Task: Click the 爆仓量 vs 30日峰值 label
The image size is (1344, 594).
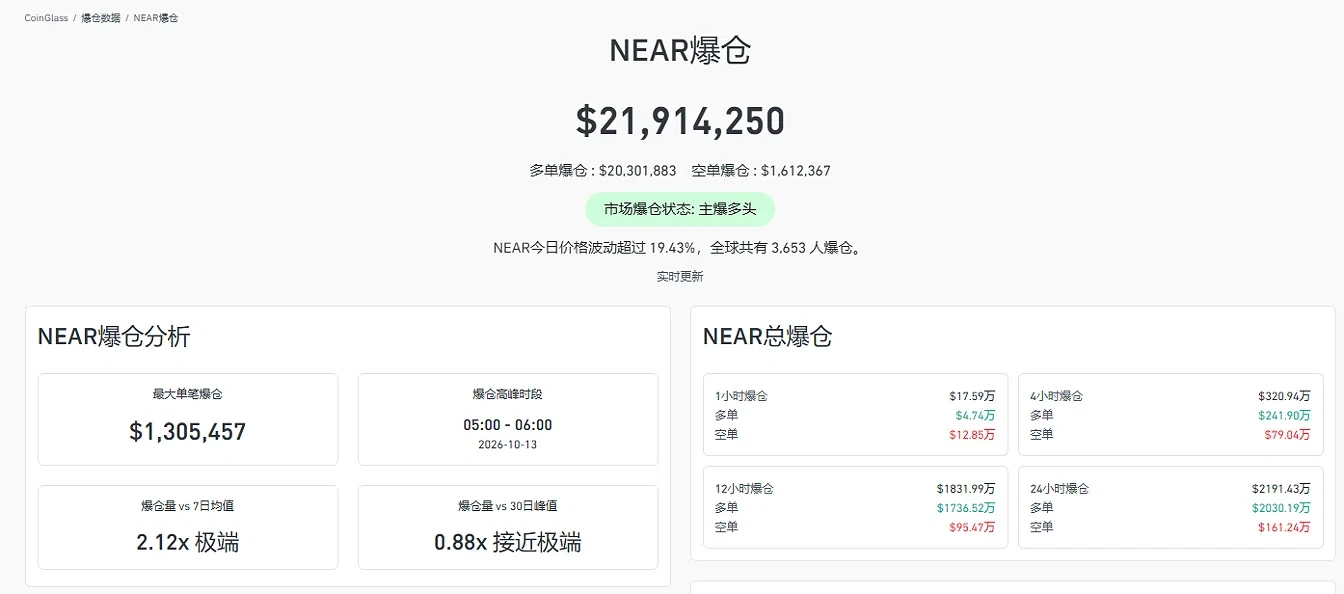Action: (x=508, y=507)
